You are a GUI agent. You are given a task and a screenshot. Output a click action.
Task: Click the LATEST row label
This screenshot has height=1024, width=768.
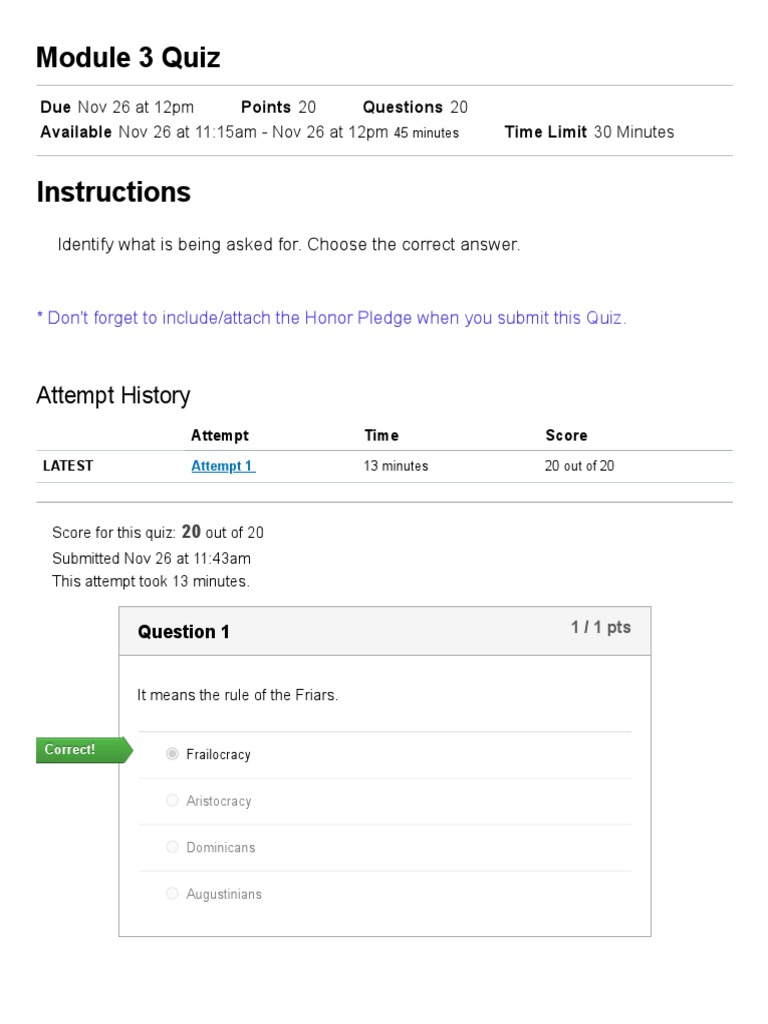68,466
